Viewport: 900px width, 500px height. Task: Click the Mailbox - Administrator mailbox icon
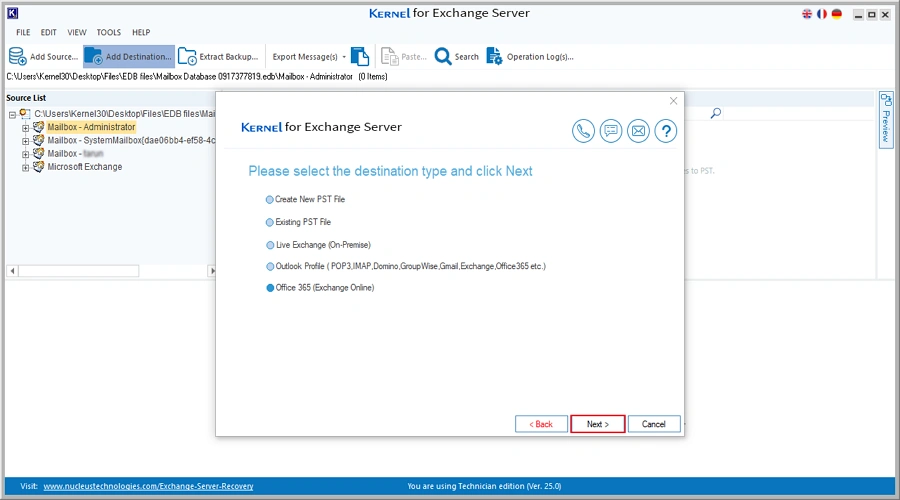coord(38,127)
